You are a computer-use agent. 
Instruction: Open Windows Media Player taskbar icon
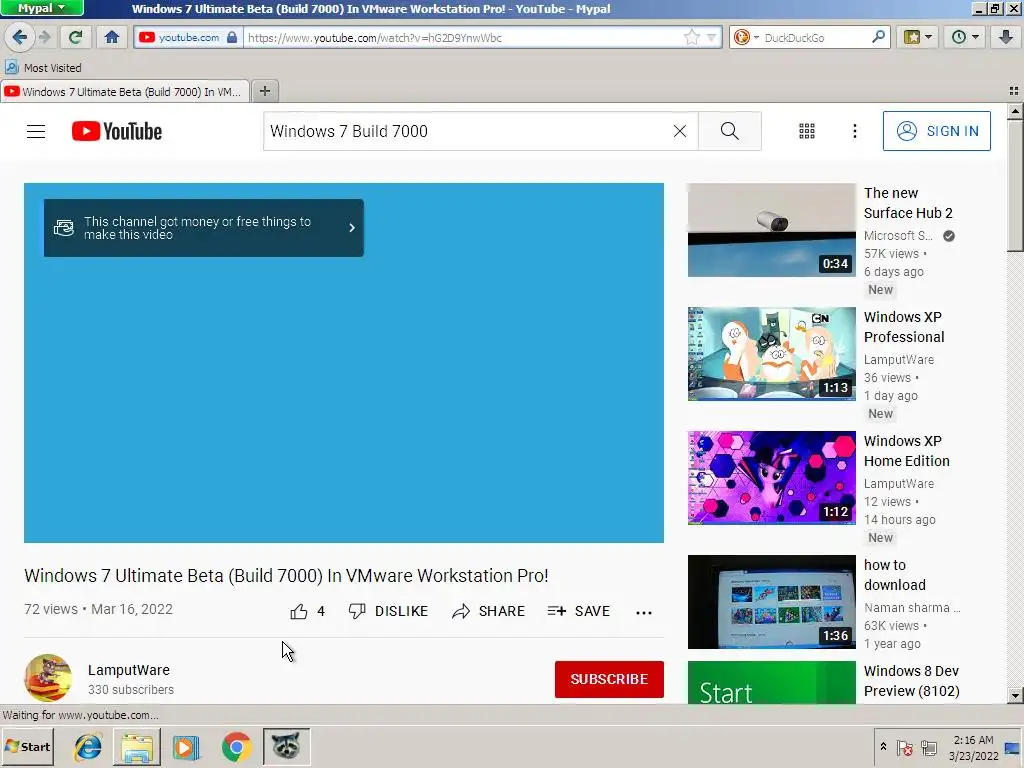pos(186,746)
